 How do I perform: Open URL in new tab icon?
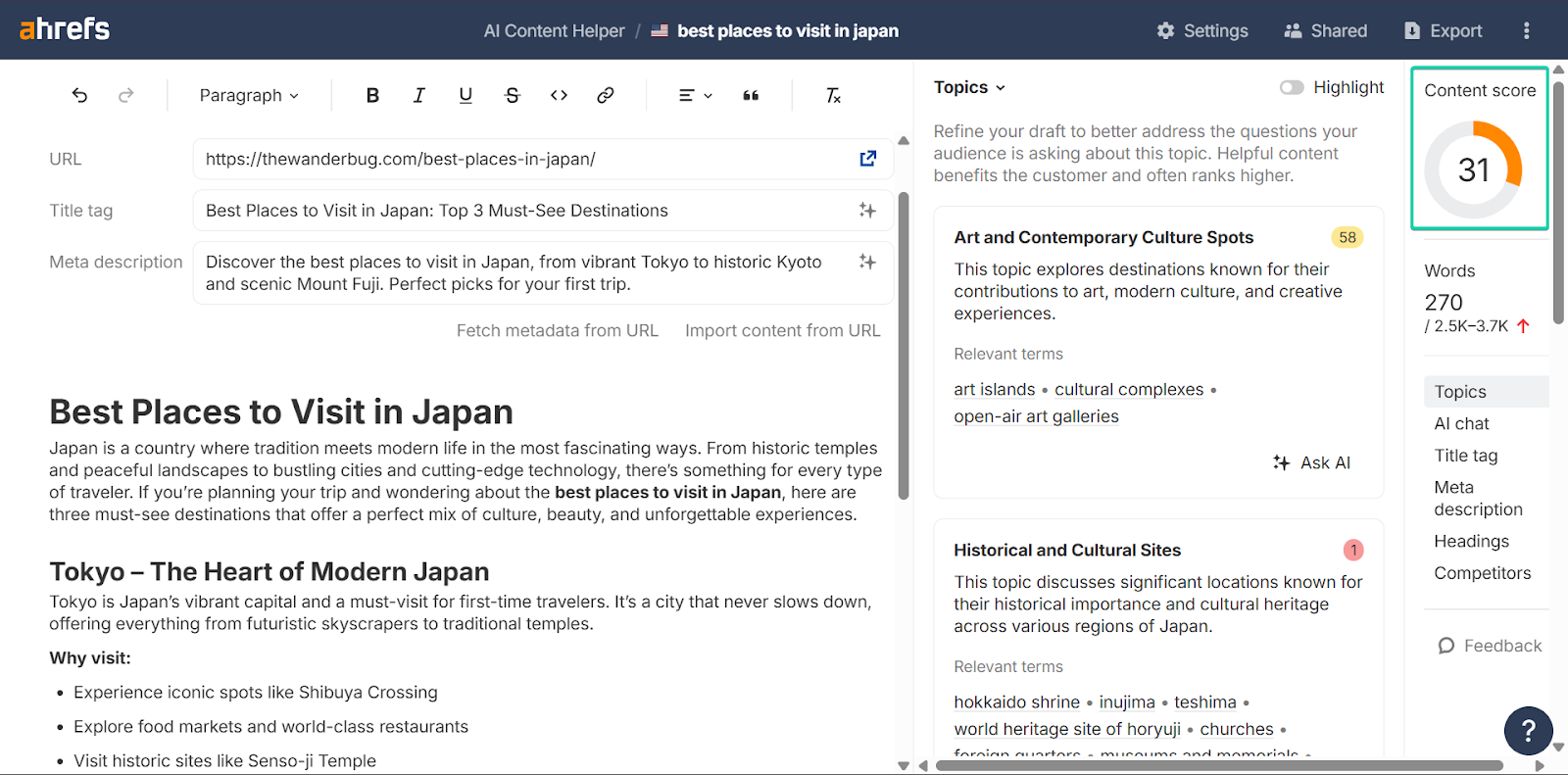(x=867, y=159)
